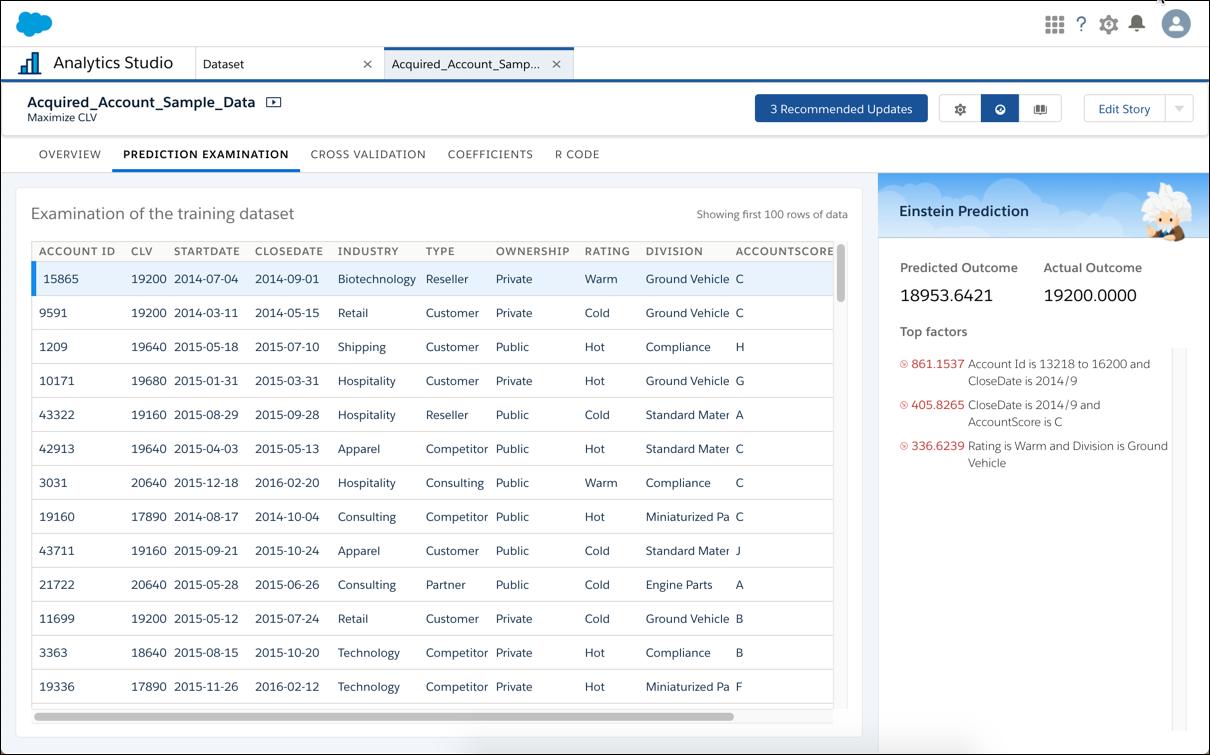Image resolution: width=1210 pixels, height=755 pixels.
Task: Click the Analytics Studio bar chart icon
Action: [30, 63]
